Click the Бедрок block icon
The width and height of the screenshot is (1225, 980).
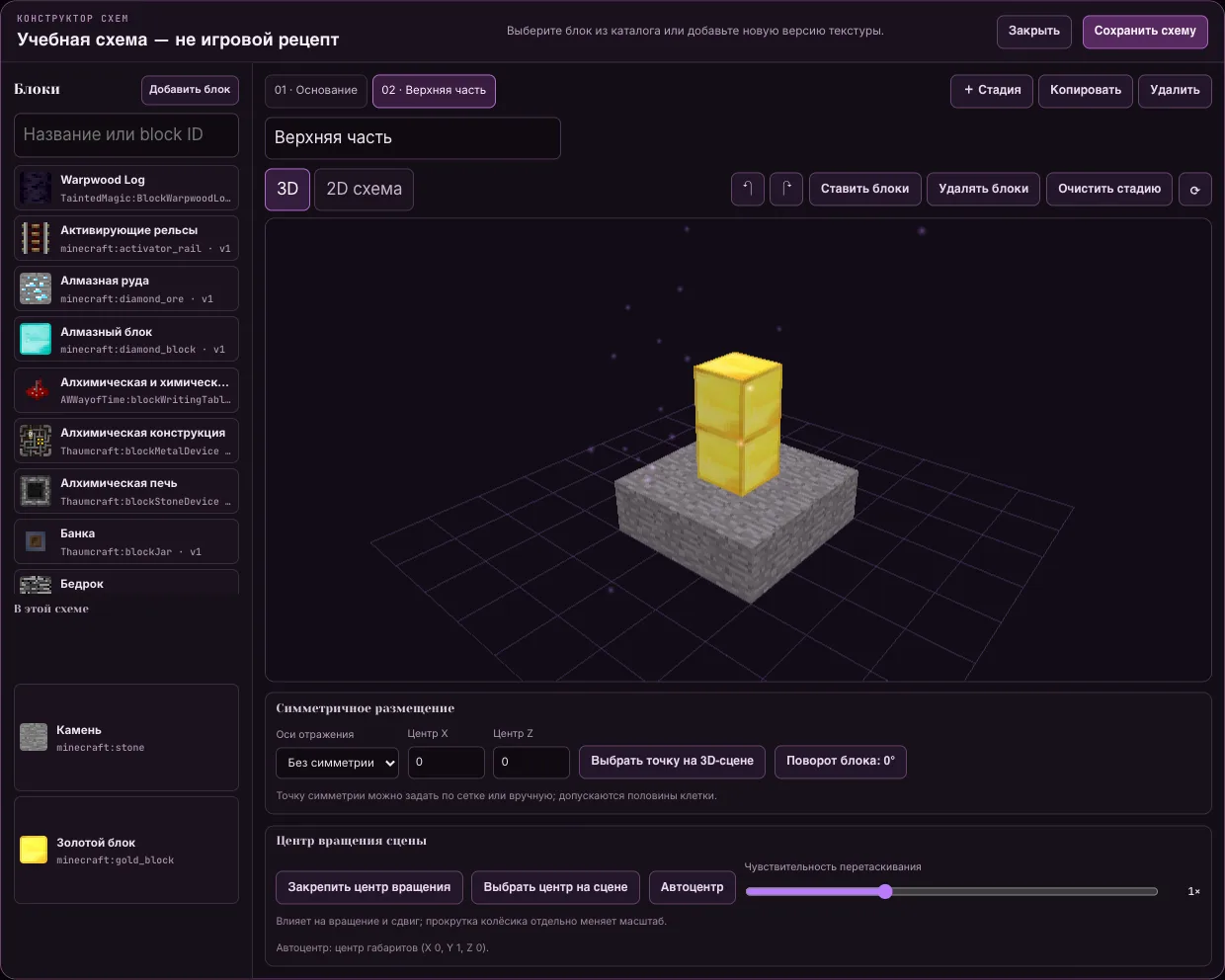pyautogui.click(x=36, y=585)
